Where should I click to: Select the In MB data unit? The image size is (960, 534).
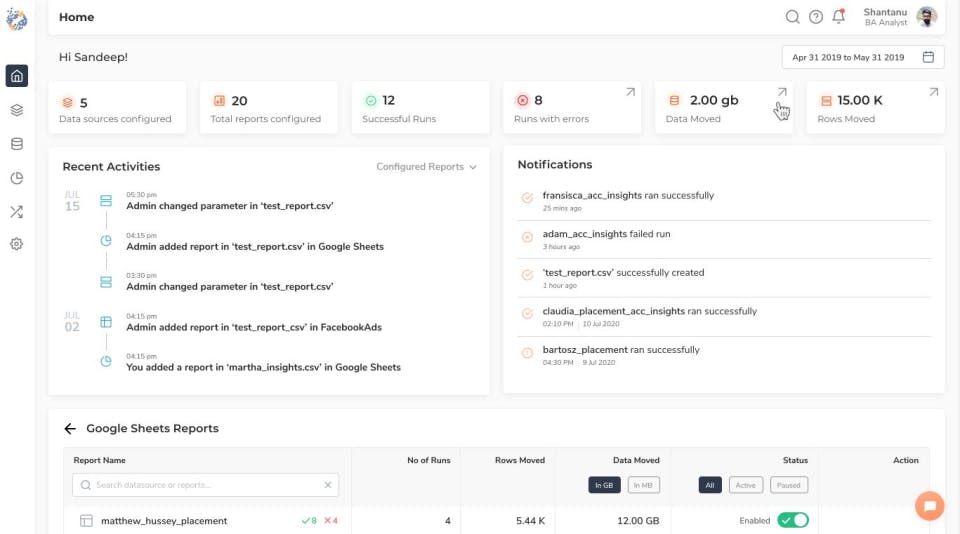pos(644,485)
